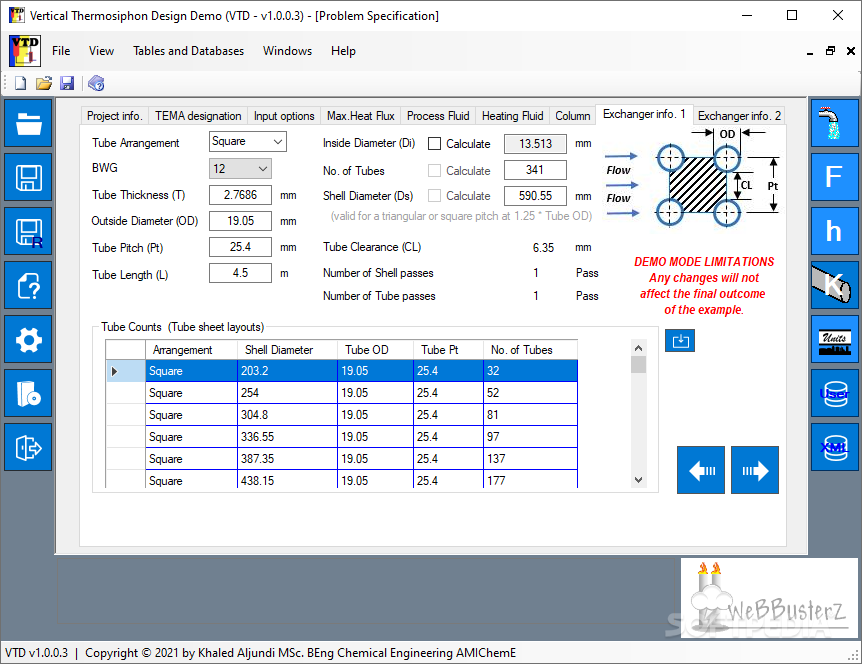Open the File menu

coord(61,51)
